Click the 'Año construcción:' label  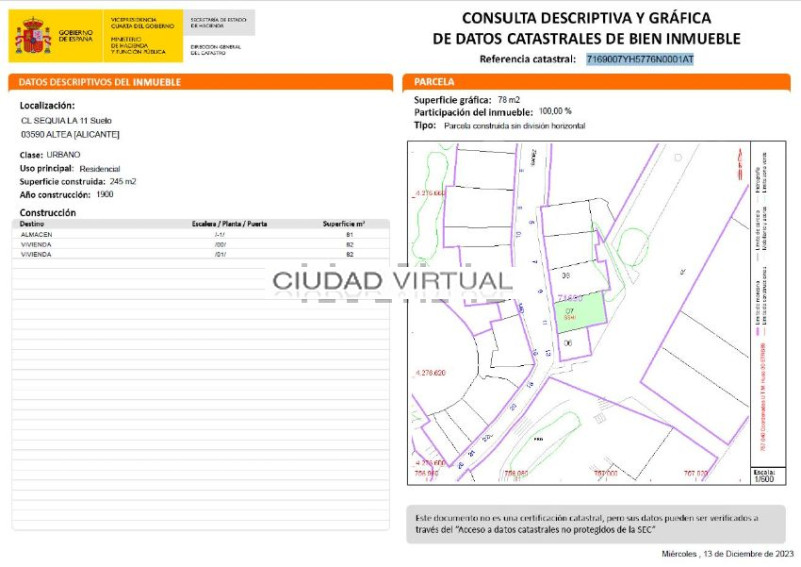(55, 195)
